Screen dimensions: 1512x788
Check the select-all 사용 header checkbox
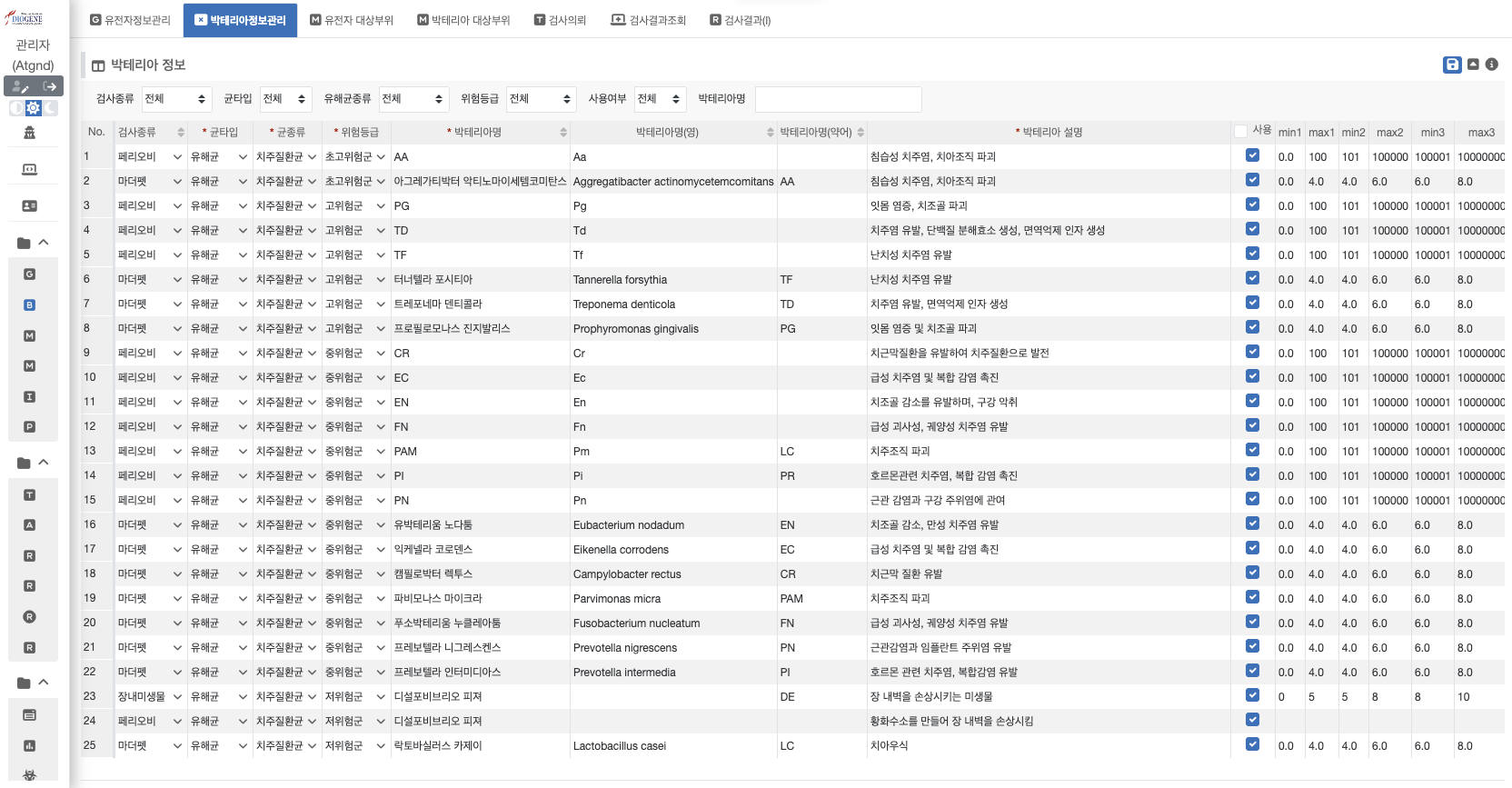(x=1241, y=132)
